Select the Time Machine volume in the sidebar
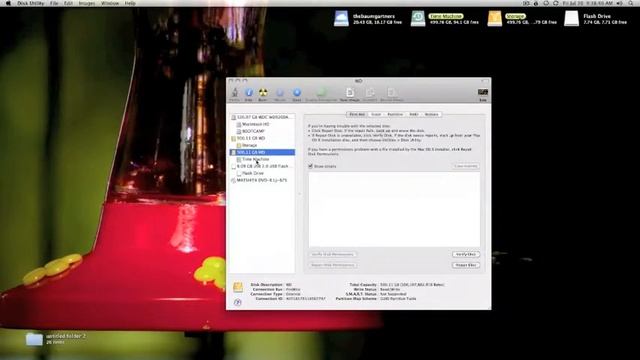The image size is (640, 360). coord(262,159)
